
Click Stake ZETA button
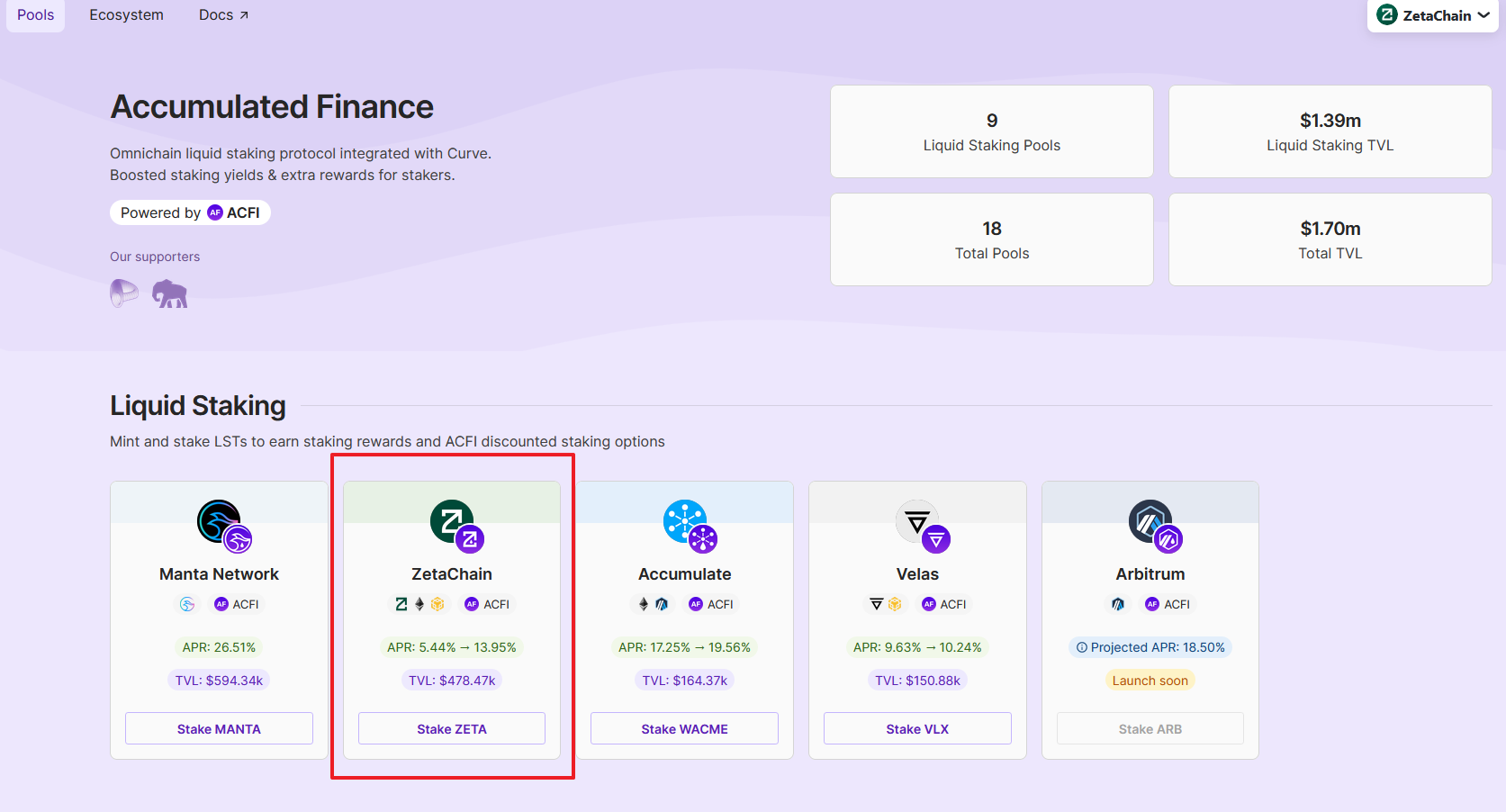pos(452,728)
